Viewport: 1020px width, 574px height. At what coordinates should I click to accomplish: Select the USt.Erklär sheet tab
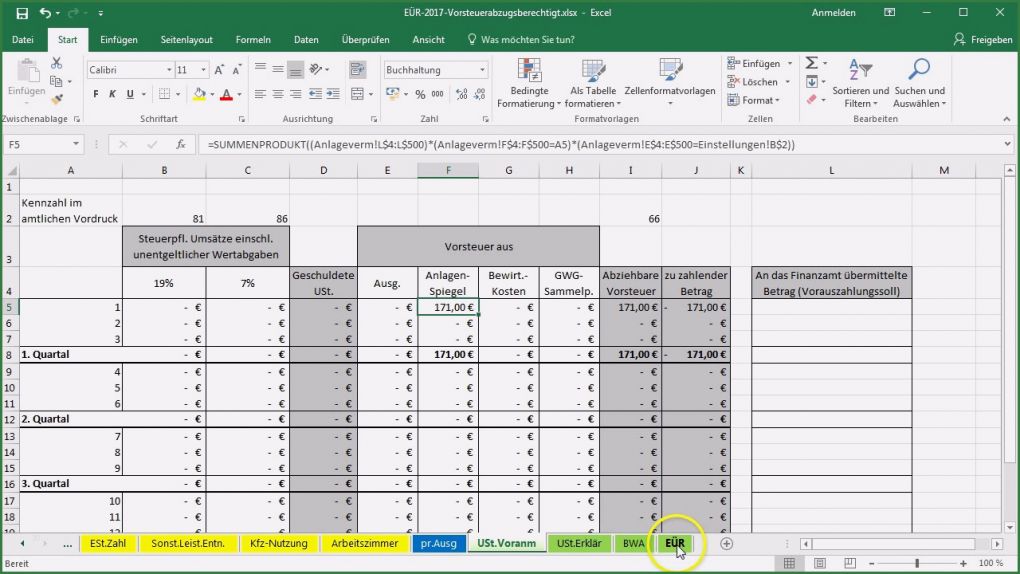coord(578,543)
